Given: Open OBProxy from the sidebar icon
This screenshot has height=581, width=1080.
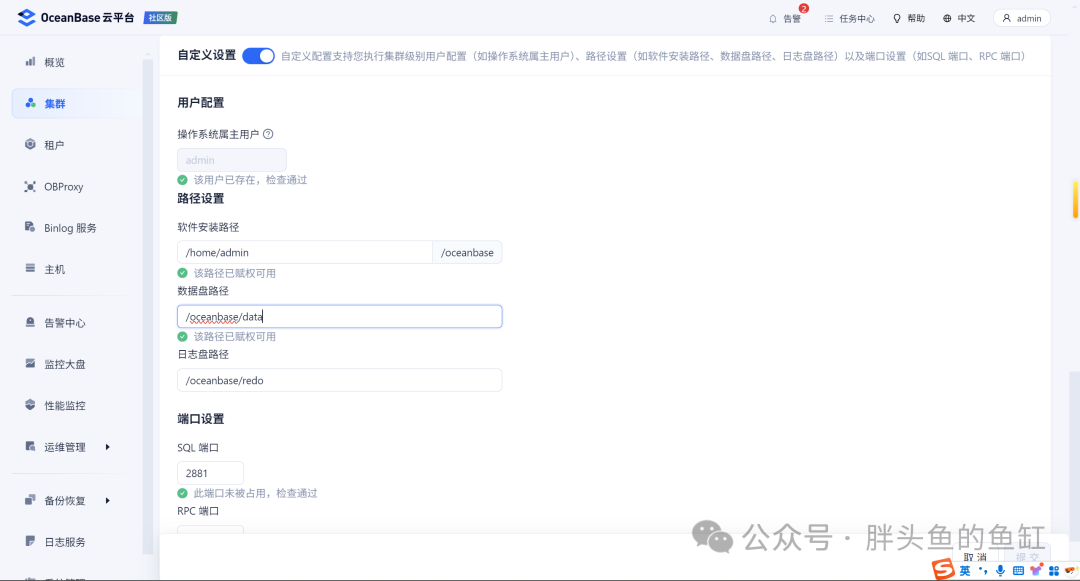Looking at the screenshot, I should pyautogui.click(x=30, y=187).
